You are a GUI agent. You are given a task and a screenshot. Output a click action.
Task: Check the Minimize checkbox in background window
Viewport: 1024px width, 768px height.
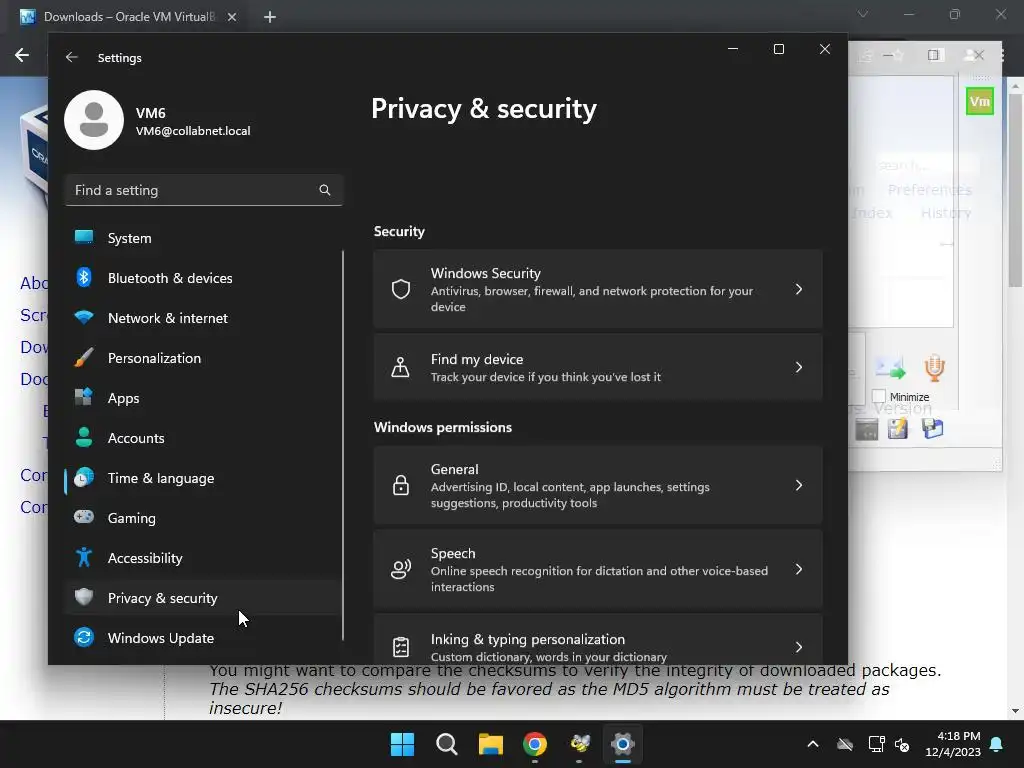[879, 396]
